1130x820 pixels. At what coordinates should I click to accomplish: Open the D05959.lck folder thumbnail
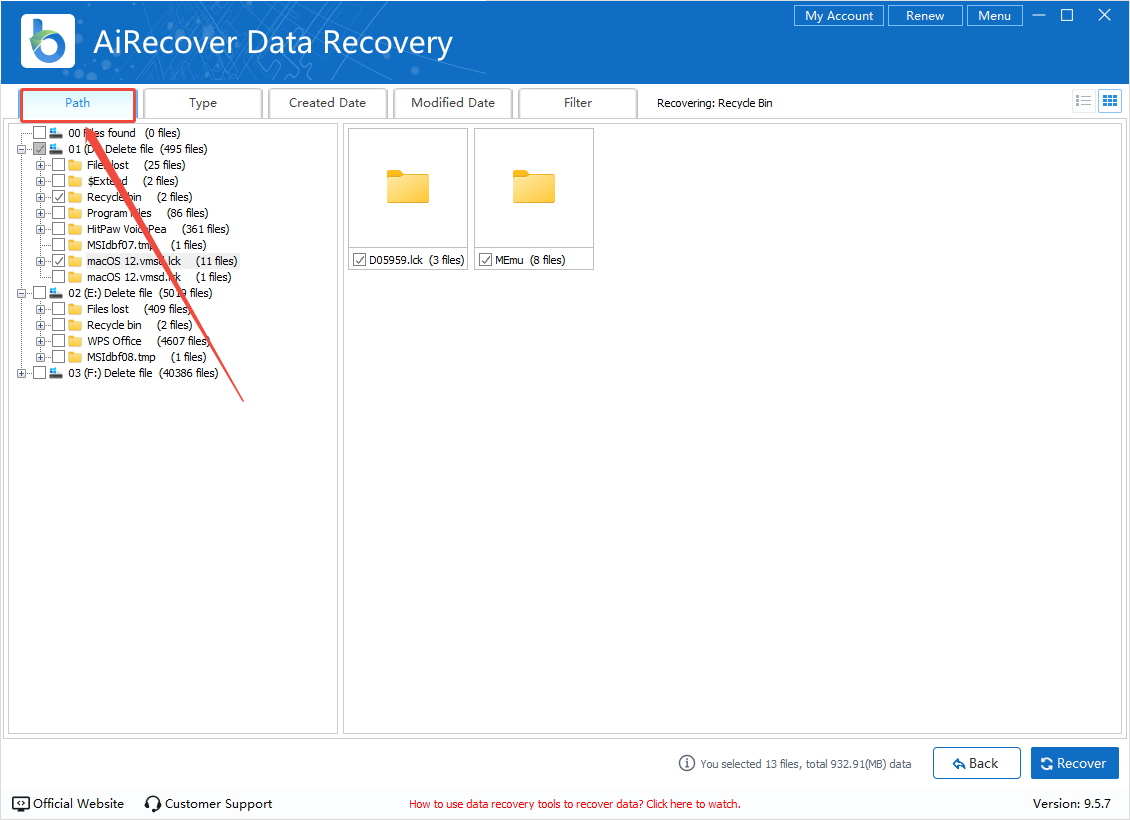click(408, 188)
